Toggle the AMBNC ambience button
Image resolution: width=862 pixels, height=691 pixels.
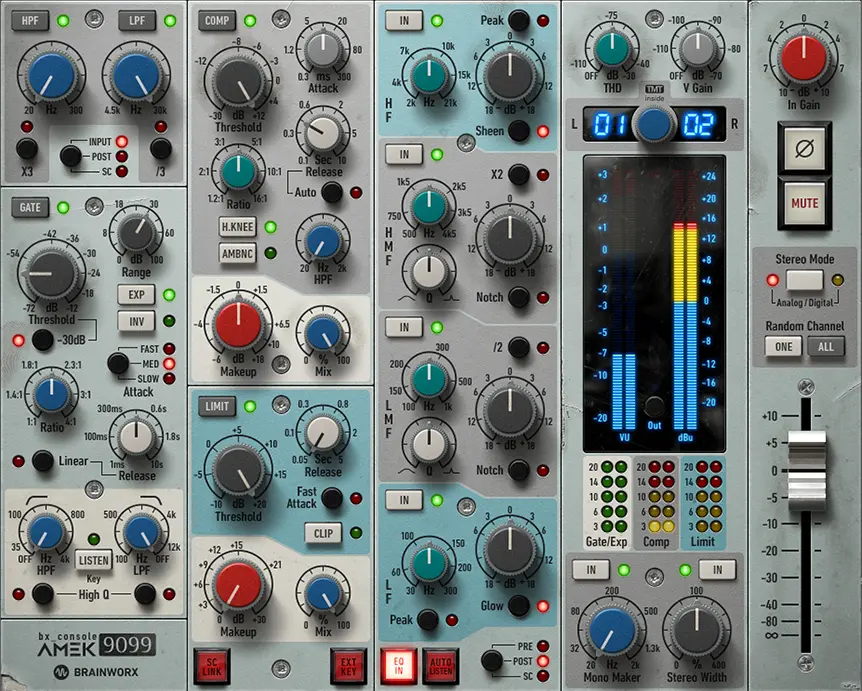(x=237, y=253)
